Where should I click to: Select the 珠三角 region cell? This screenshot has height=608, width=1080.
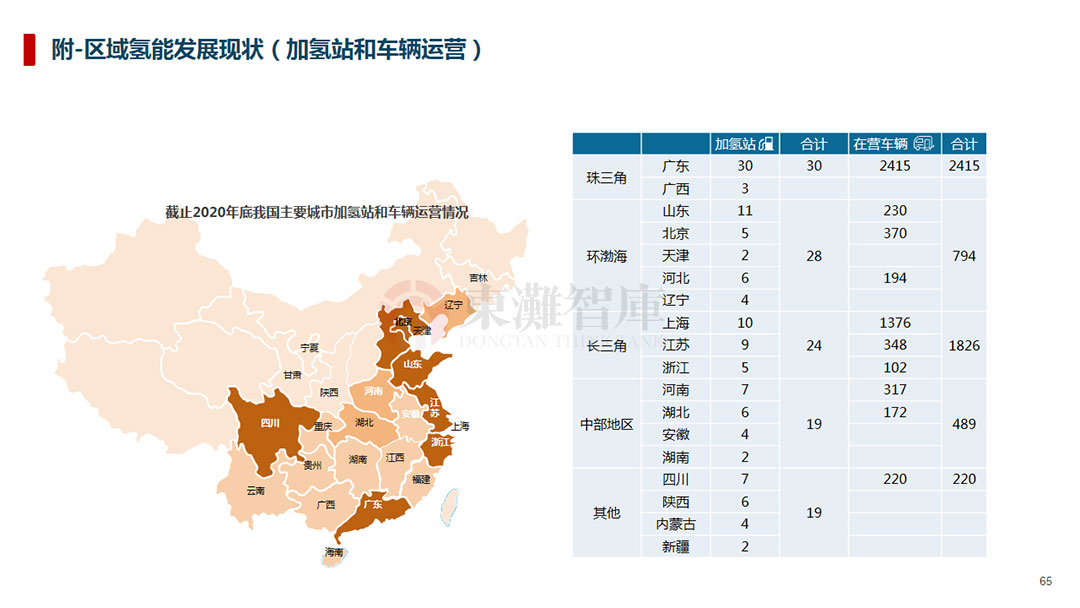point(607,177)
